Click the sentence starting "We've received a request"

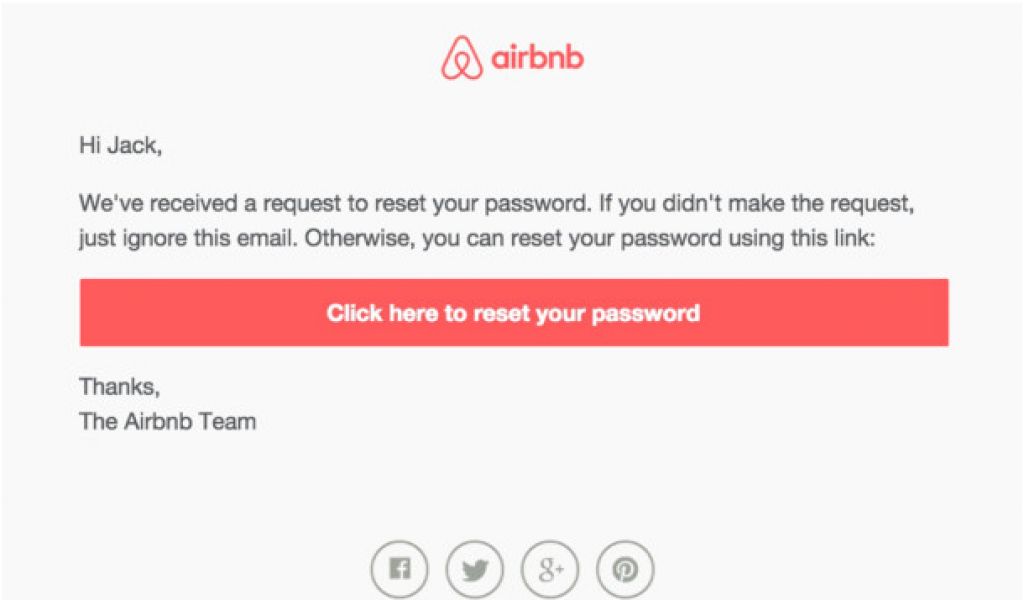click(x=335, y=204)
